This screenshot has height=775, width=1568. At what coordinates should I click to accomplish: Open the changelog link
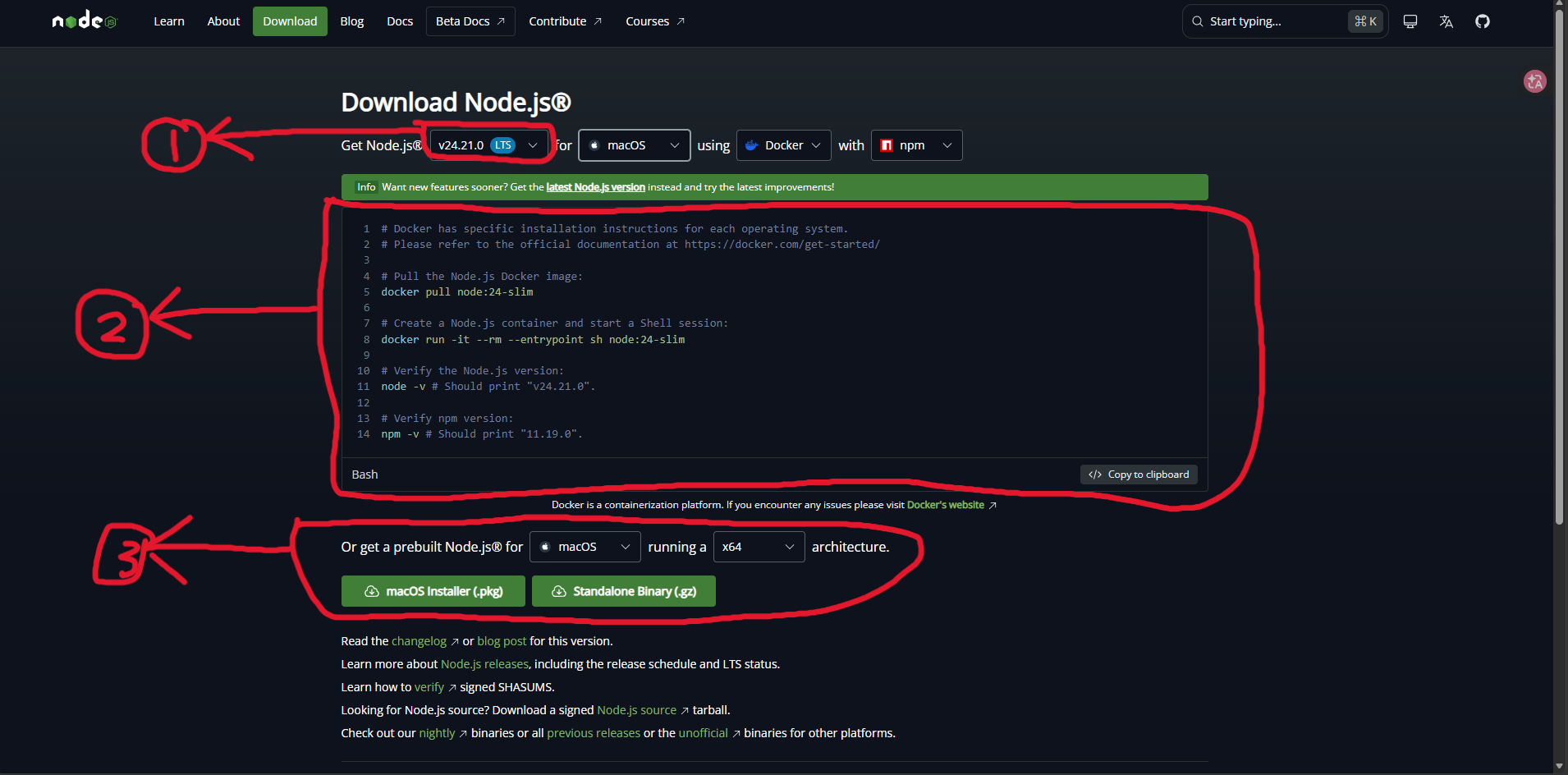pos(420,641)
